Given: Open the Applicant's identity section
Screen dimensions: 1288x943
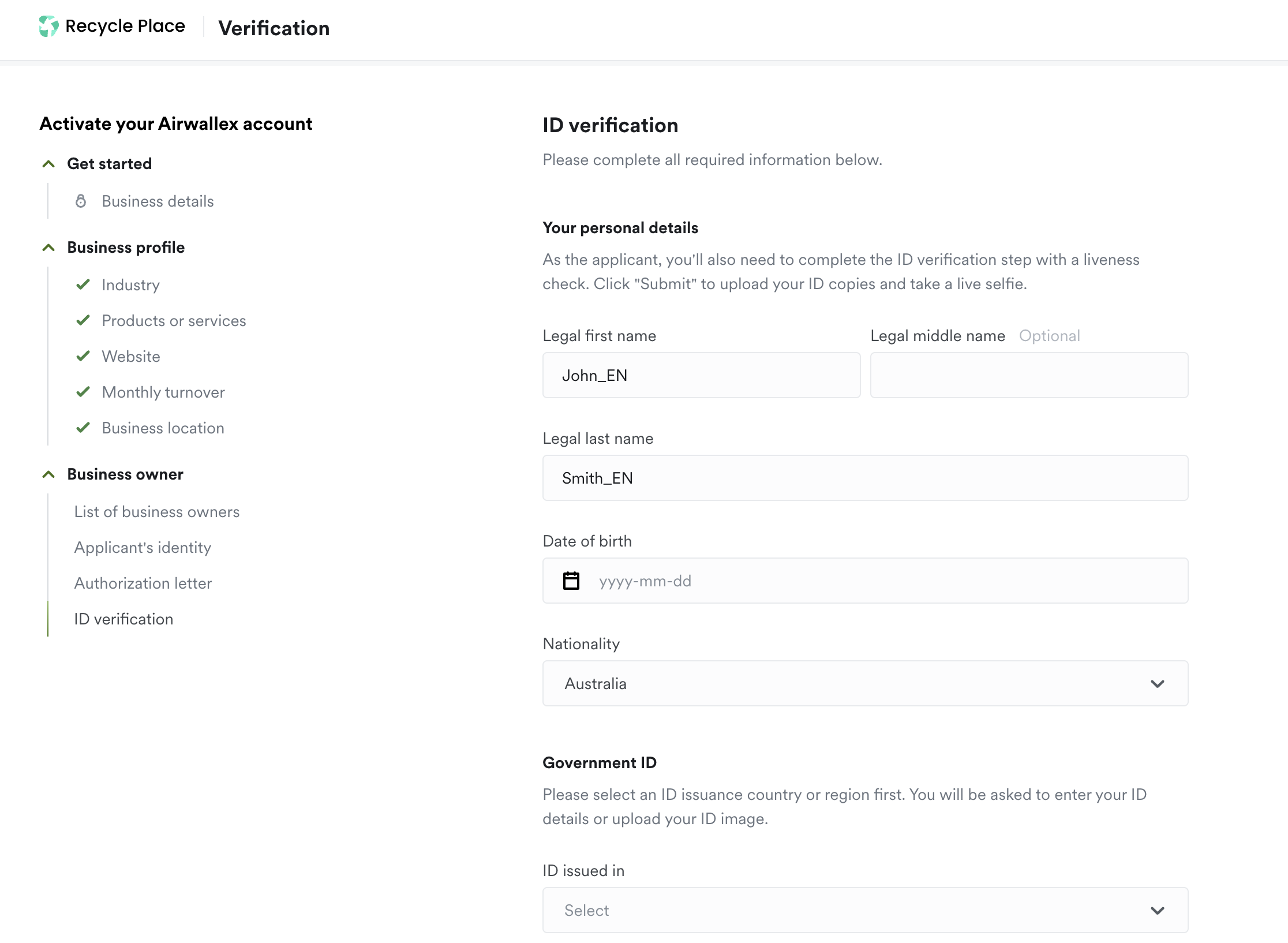Looking at the screenshot, I should [x=142, y=547].
